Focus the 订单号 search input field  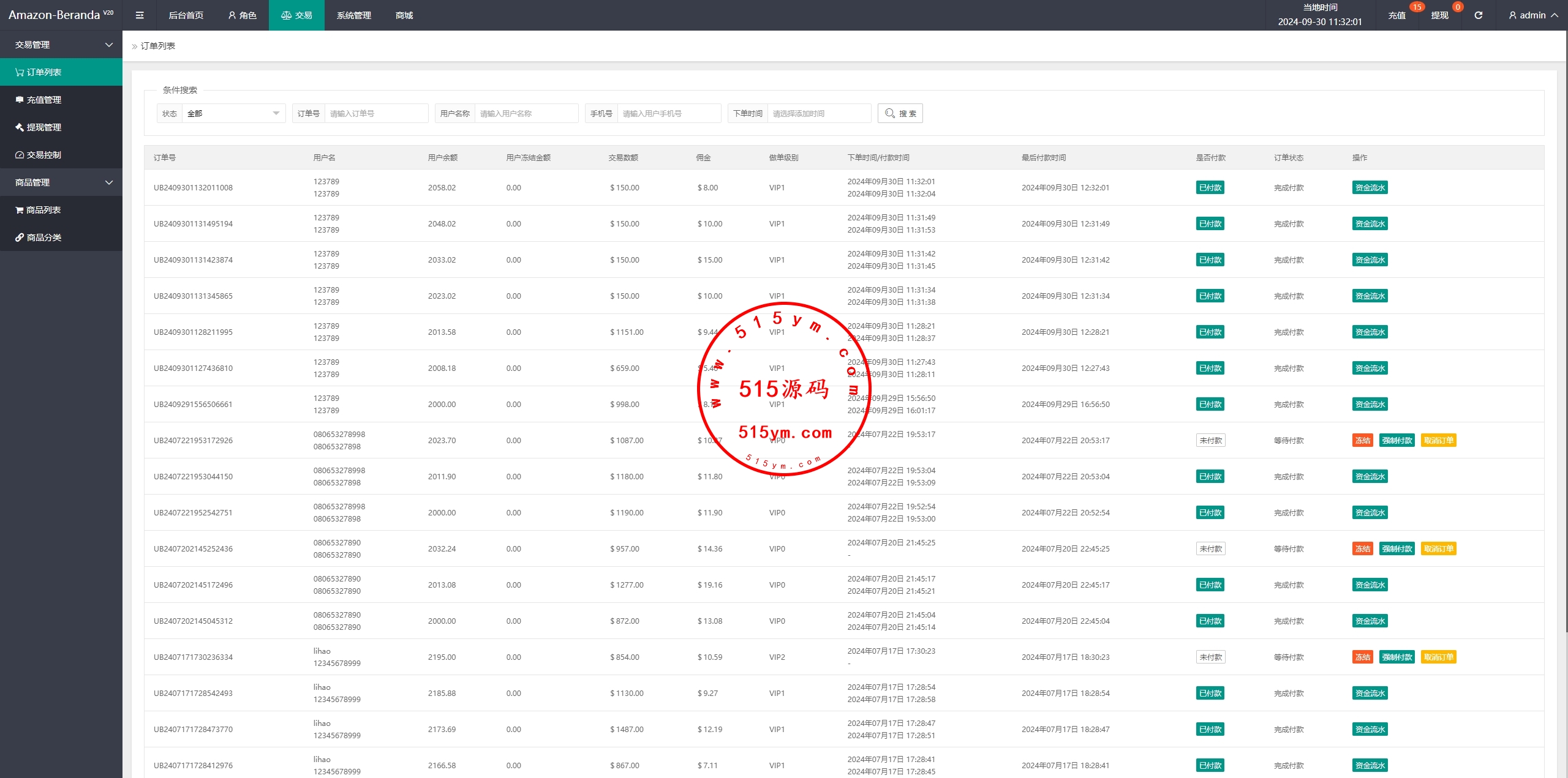coord(375,113)
